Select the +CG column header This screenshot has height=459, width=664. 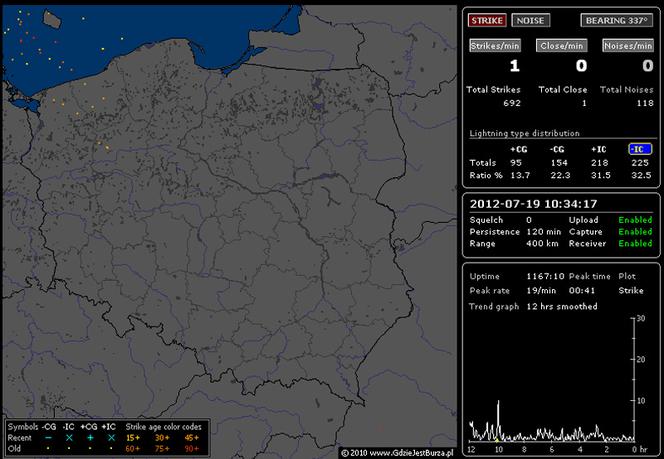(x=518, y=149)
